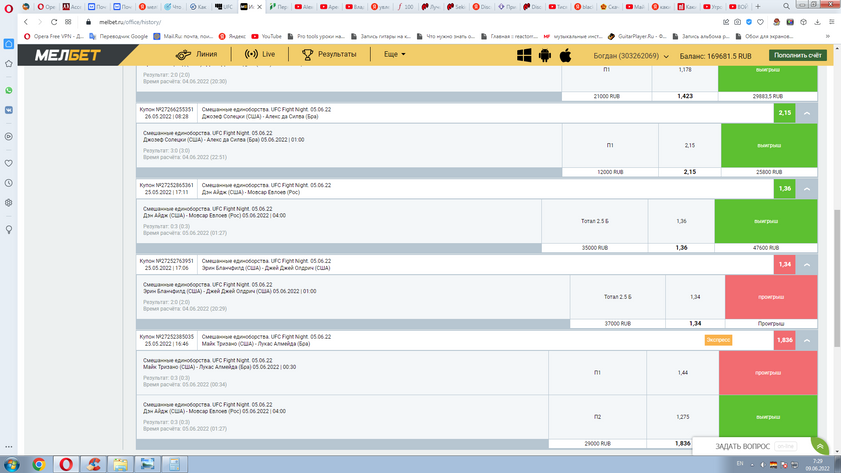Open the Android app download icon
The width and height of the screenshot is (841, 473).
coord(544,55)
